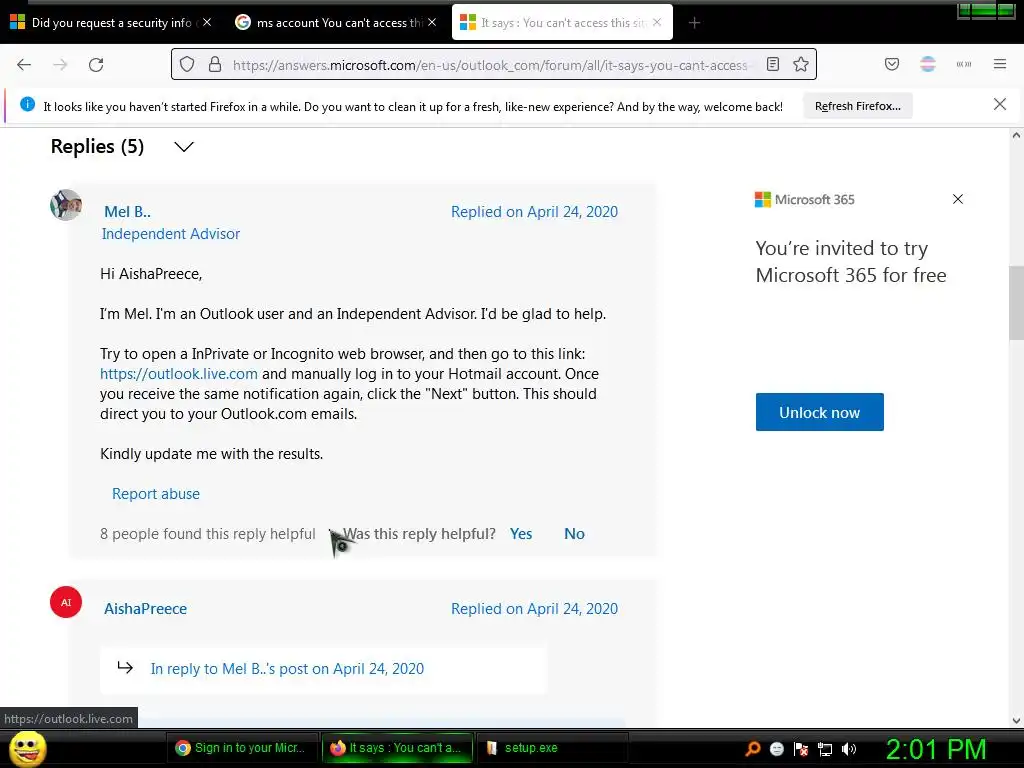Viewport: 1024px width, 768px height.
Task: Click the Refresh Firefox button
Action: tap(857, 106)
